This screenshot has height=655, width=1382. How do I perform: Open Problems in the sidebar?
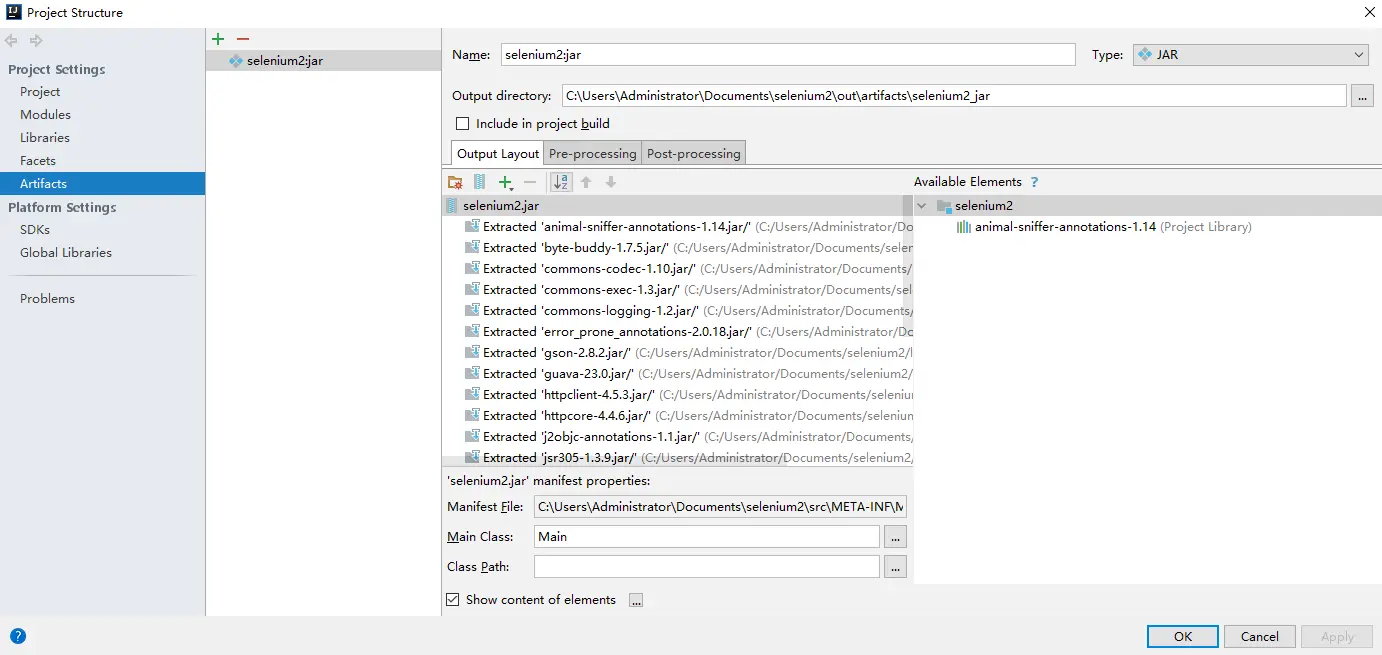[x=47, y=299]
